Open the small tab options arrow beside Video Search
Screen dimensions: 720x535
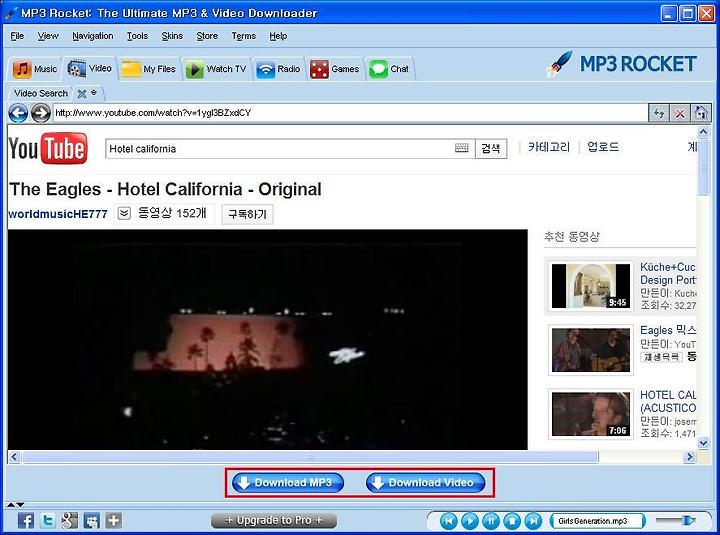(x=94, y=93)
